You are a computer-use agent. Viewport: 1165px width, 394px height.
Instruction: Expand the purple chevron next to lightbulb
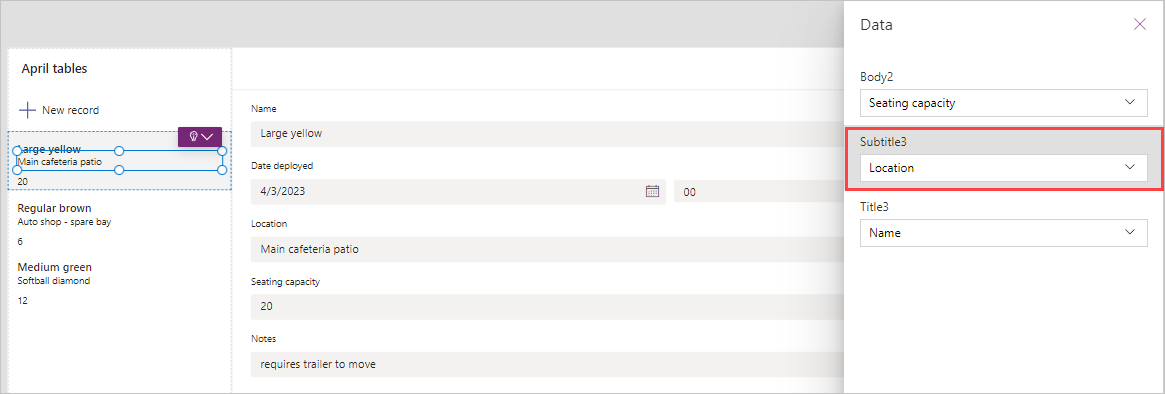tap(208, 137)
